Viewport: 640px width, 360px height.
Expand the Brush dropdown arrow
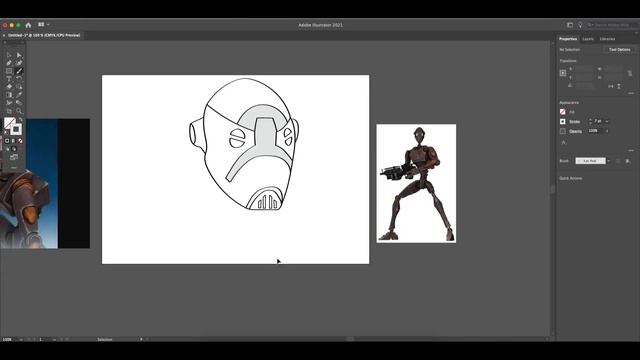pyautogui.click(x=609, y=161)
